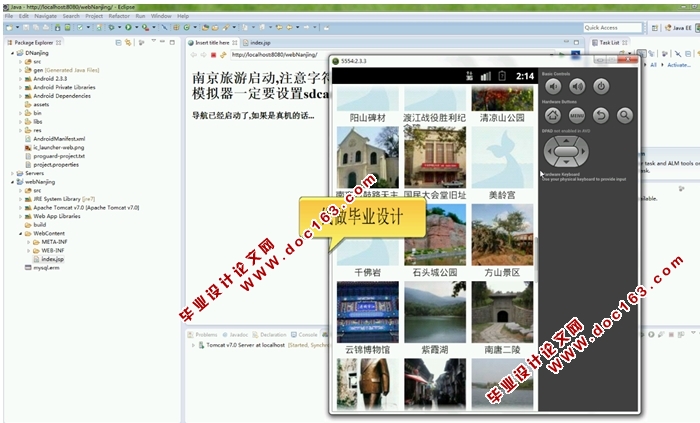Viewport: 700px width, 423px height.
Task: Click the New Java Class icon
Action: (x=187, y=28)
